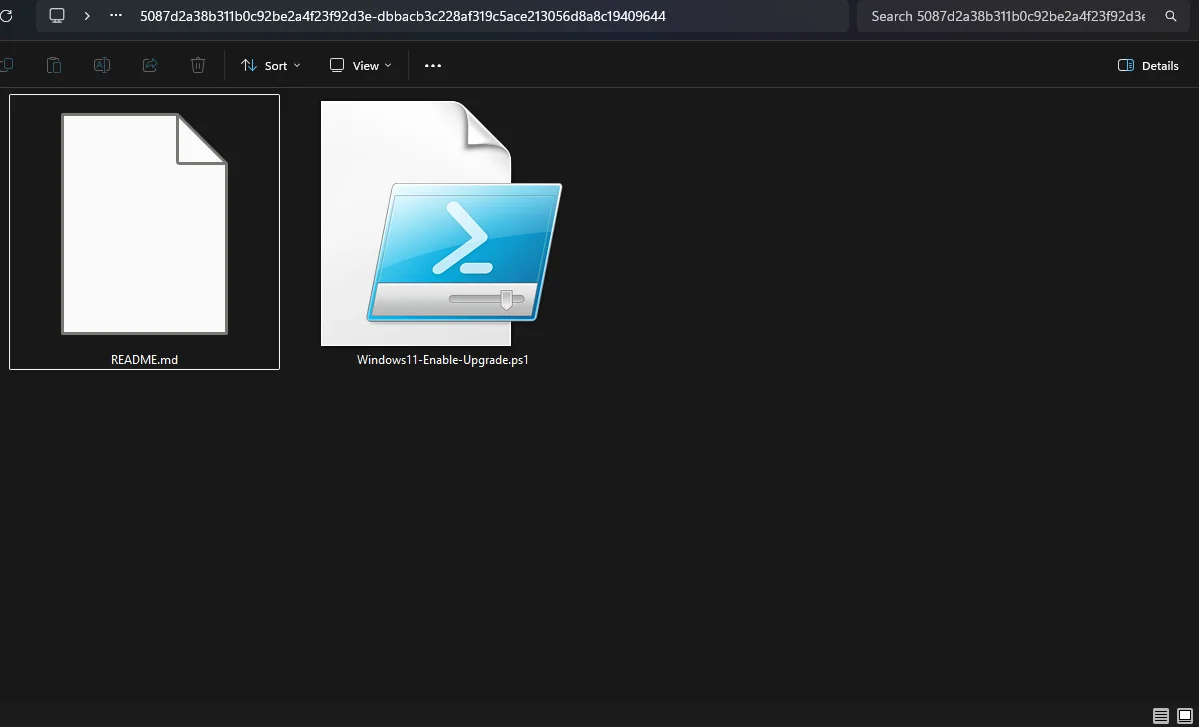Click the Windows11-Enable-Upgrade.ps1 file name label
This screenshot has height=727, width=1199.
pyautogui.click(x=443, y=359)
